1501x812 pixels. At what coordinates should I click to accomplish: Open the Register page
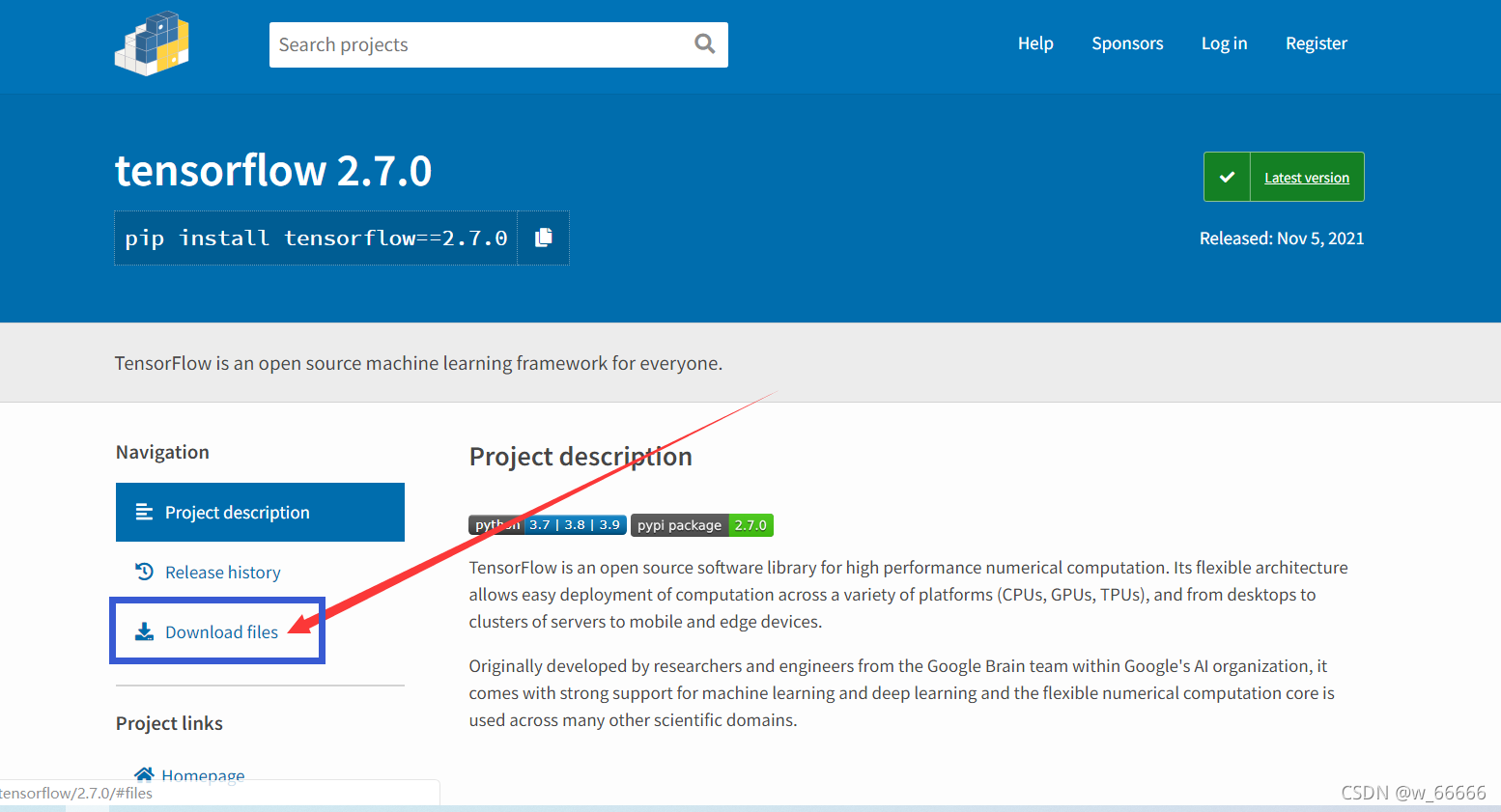[1316, 43]
